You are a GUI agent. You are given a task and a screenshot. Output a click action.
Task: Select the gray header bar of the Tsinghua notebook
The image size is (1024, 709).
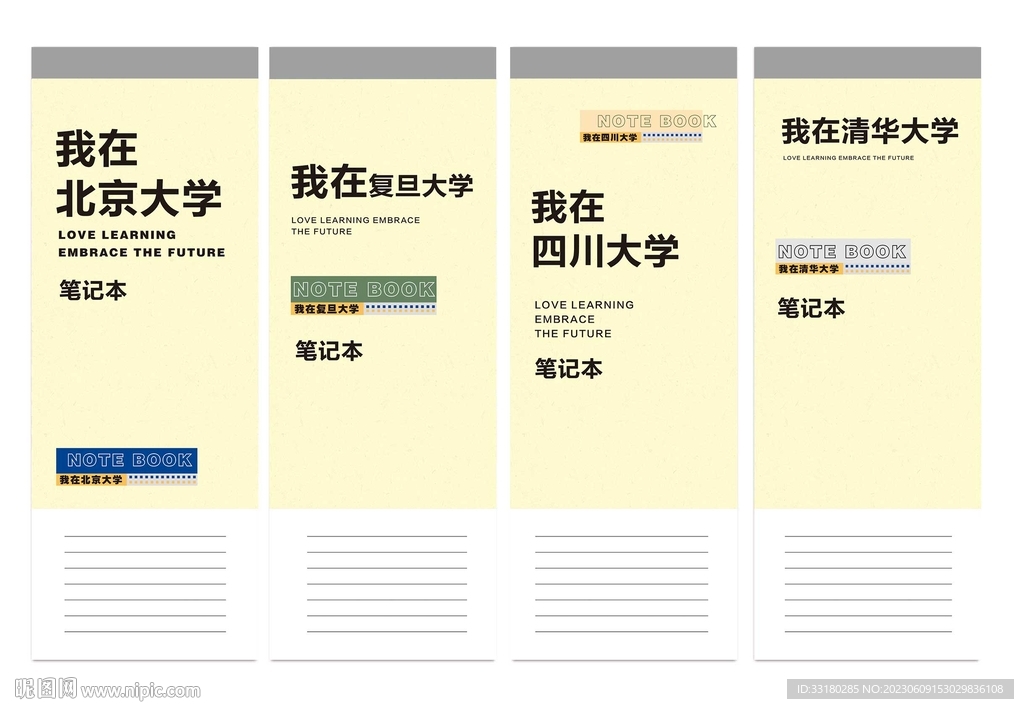(866, 60)
